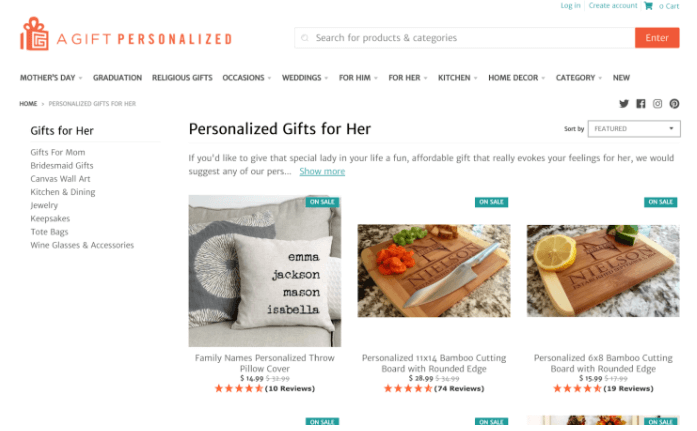This screenshot has height=431, width=697.
Task: Click star rating under Throw Pillow Cover
Action: 239,388
